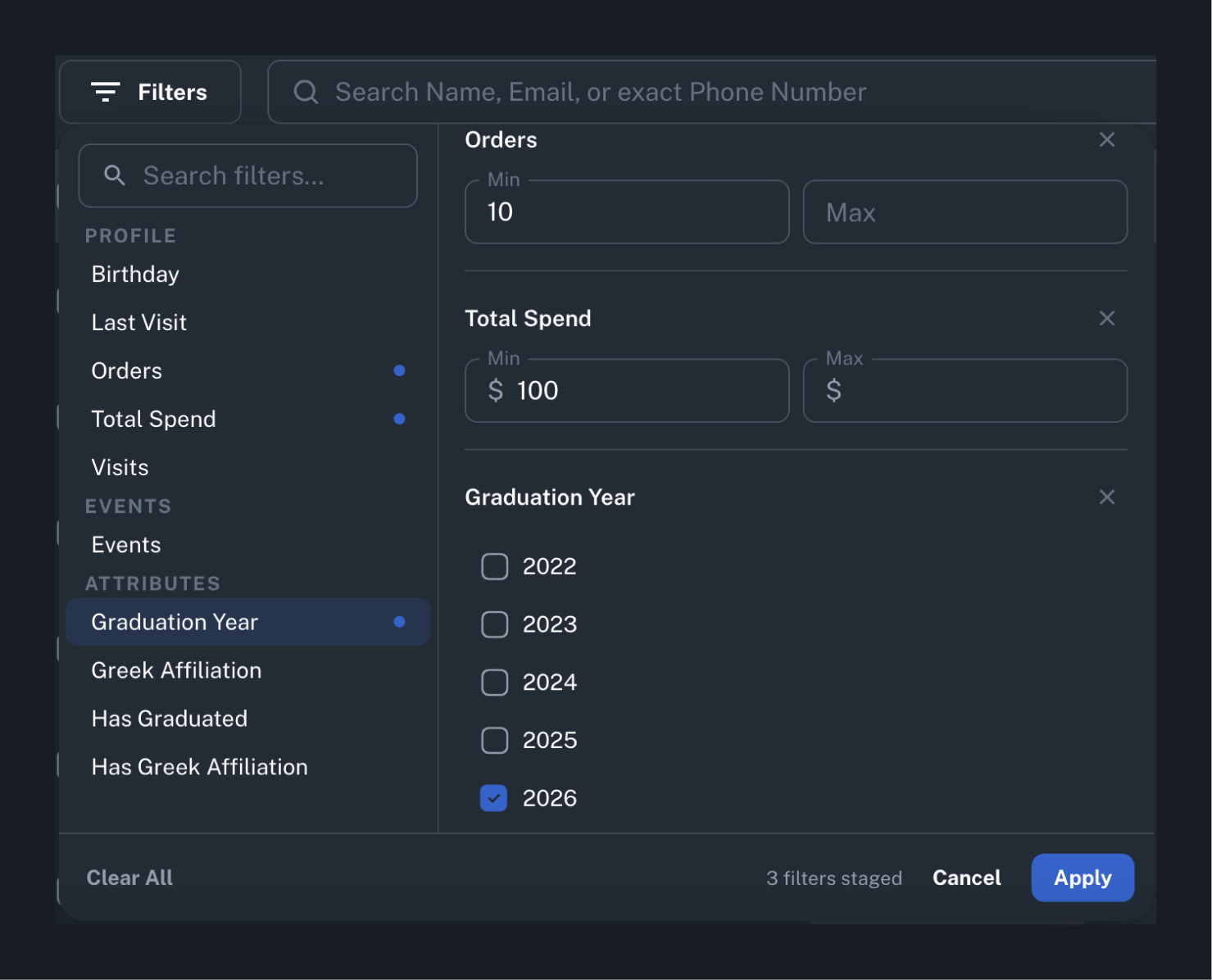Focus the Search filters field
The width and height of the screenshot is (1212, 980).
tap(247, 175)
